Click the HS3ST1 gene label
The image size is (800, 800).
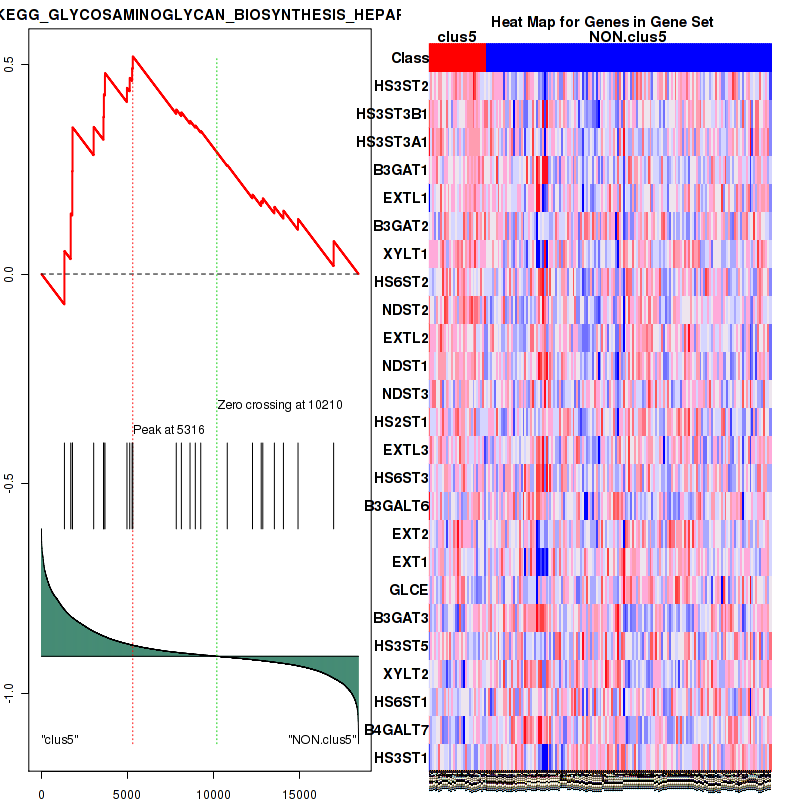point(401,758)
